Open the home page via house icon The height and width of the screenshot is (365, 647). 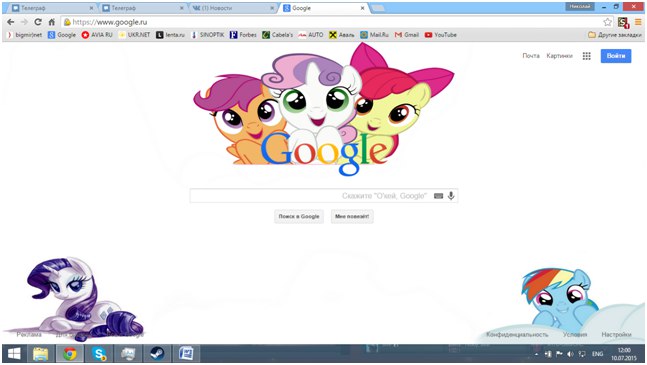[x=52, y=22]
